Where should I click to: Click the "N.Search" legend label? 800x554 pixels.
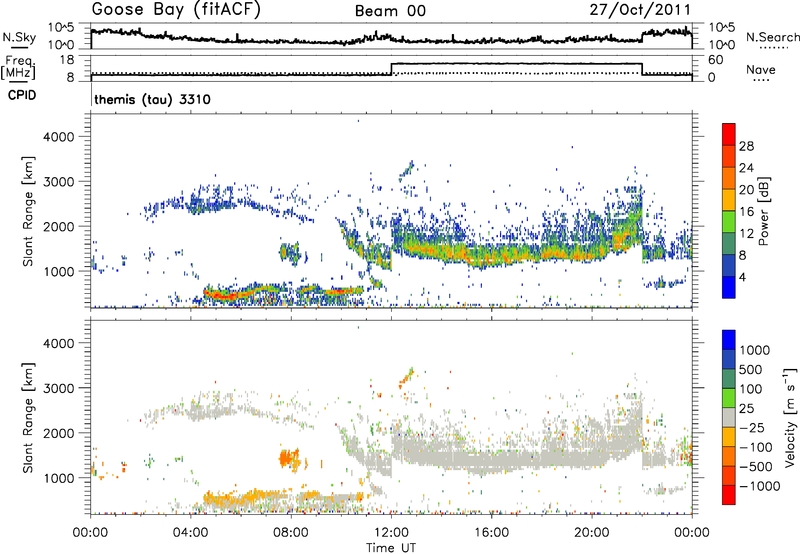[x=772, y=37]
